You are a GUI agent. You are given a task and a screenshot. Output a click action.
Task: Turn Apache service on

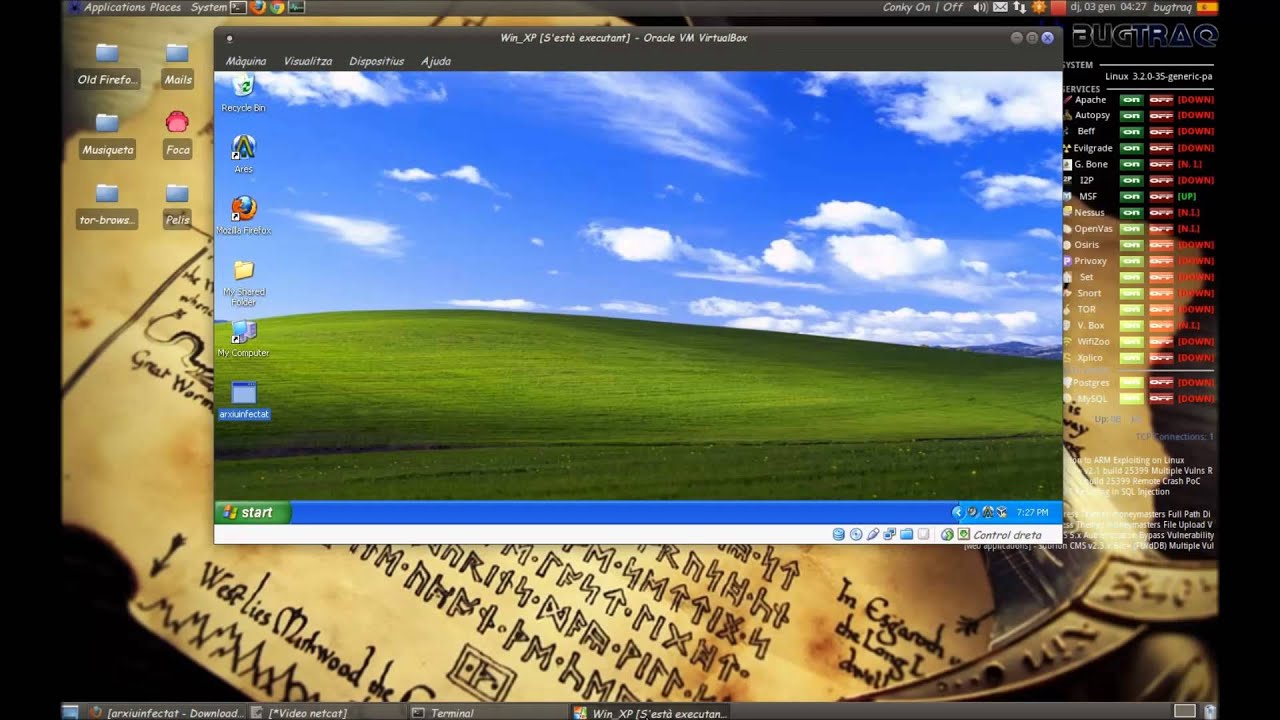click(x=1131, y=100)
